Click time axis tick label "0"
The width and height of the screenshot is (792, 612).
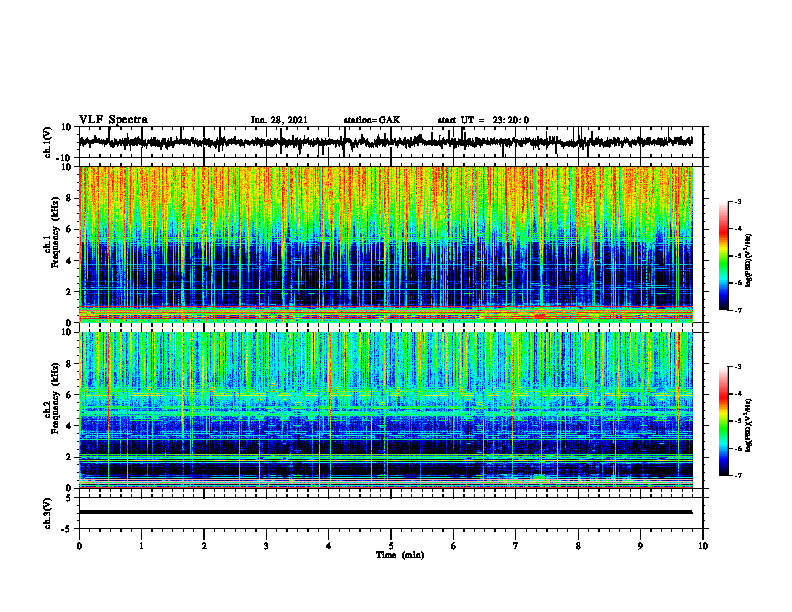click(x=79, y=546)
